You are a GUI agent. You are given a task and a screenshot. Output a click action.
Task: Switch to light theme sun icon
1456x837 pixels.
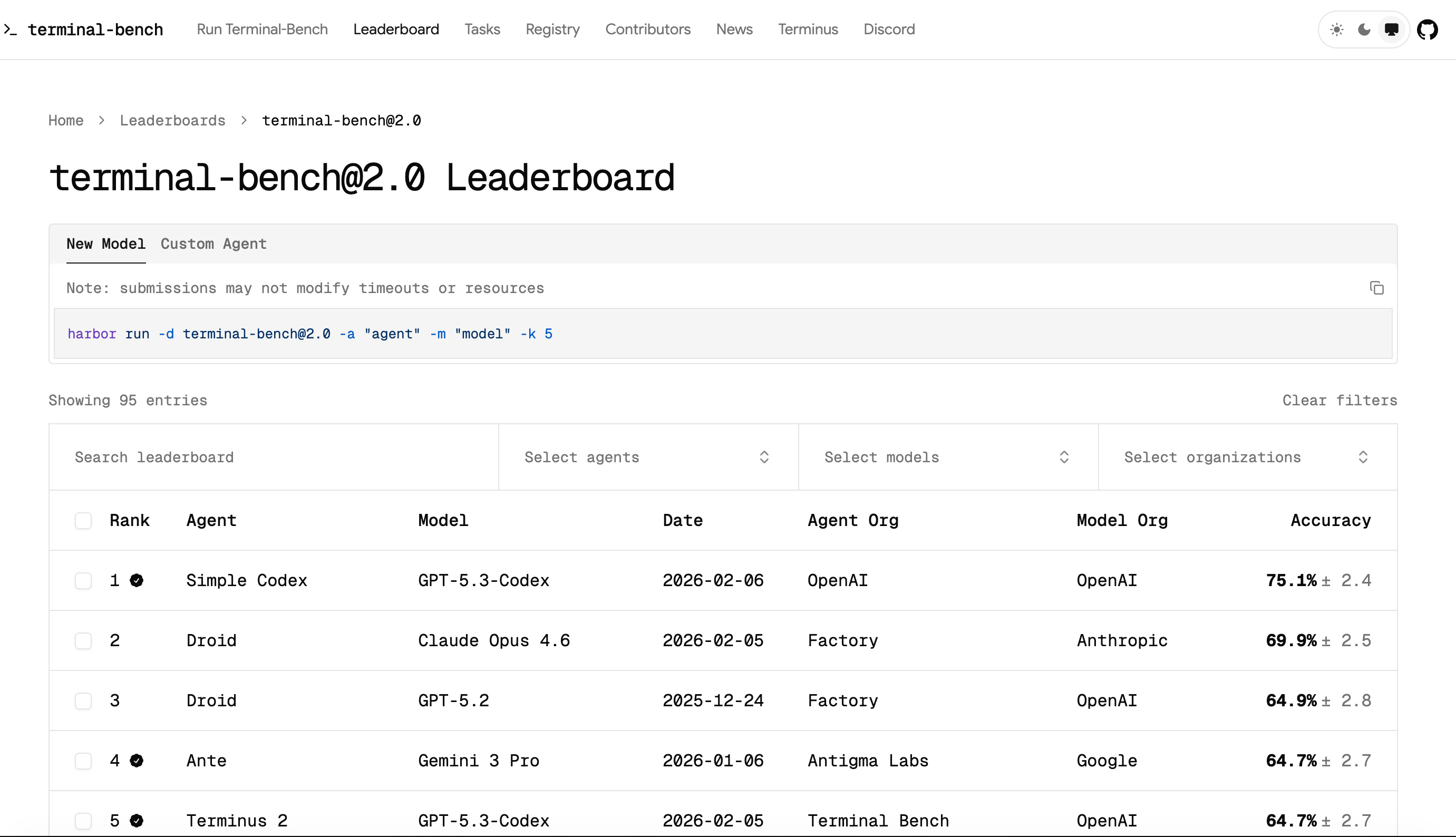[1336, 30]
